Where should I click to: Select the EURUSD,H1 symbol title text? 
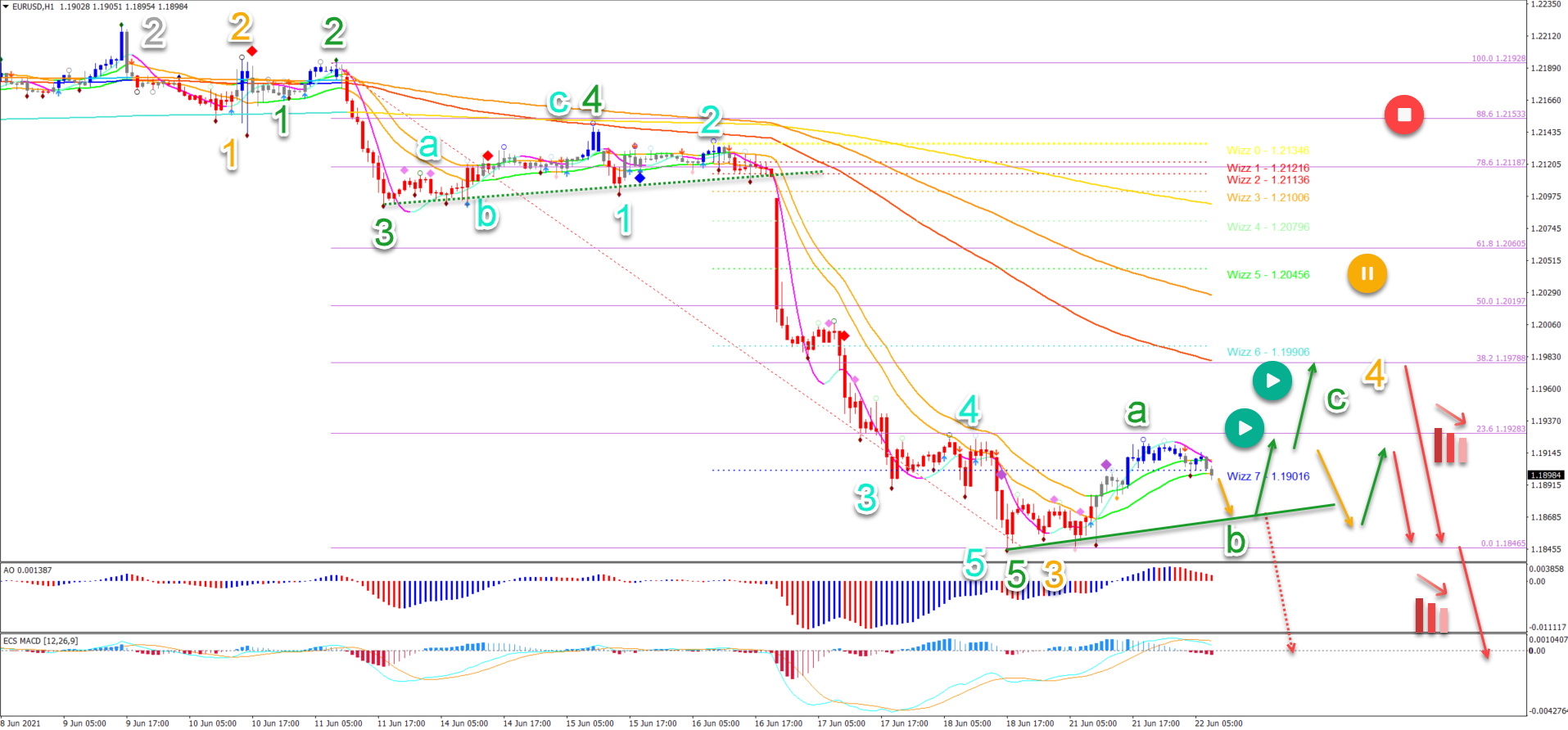click(x=33, y=7)
